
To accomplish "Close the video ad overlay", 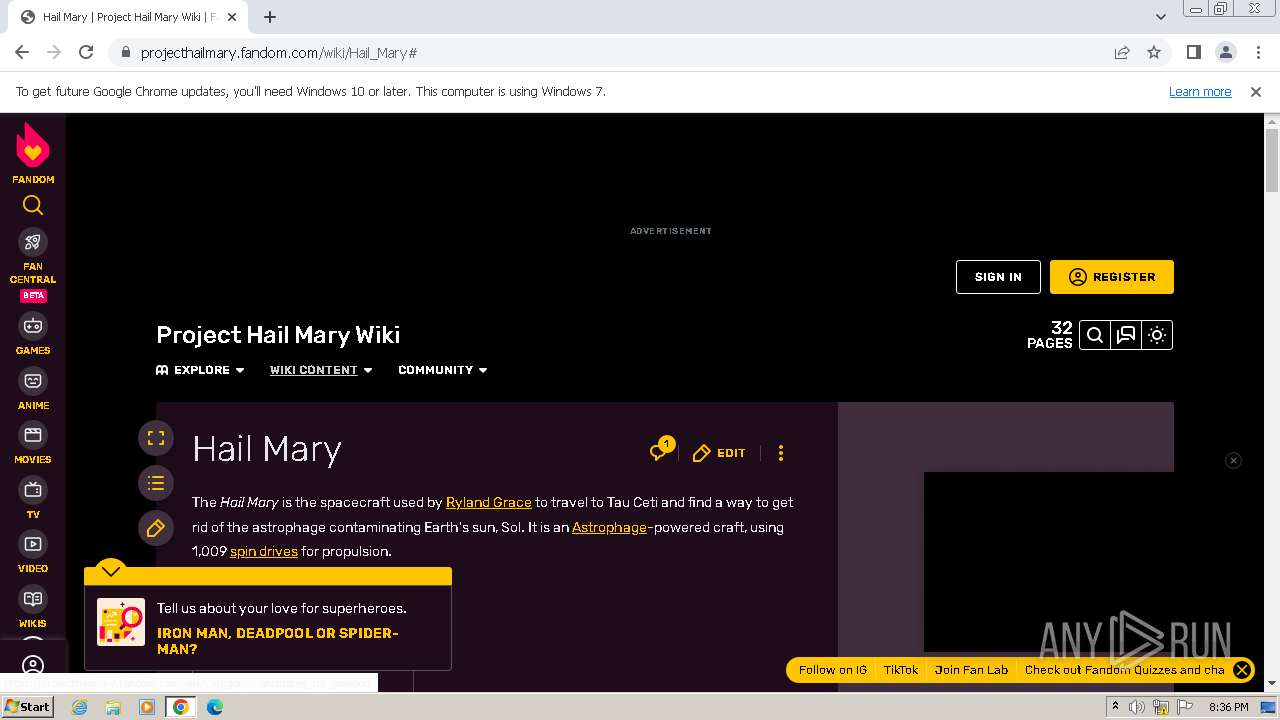I will coord(1233,460).
